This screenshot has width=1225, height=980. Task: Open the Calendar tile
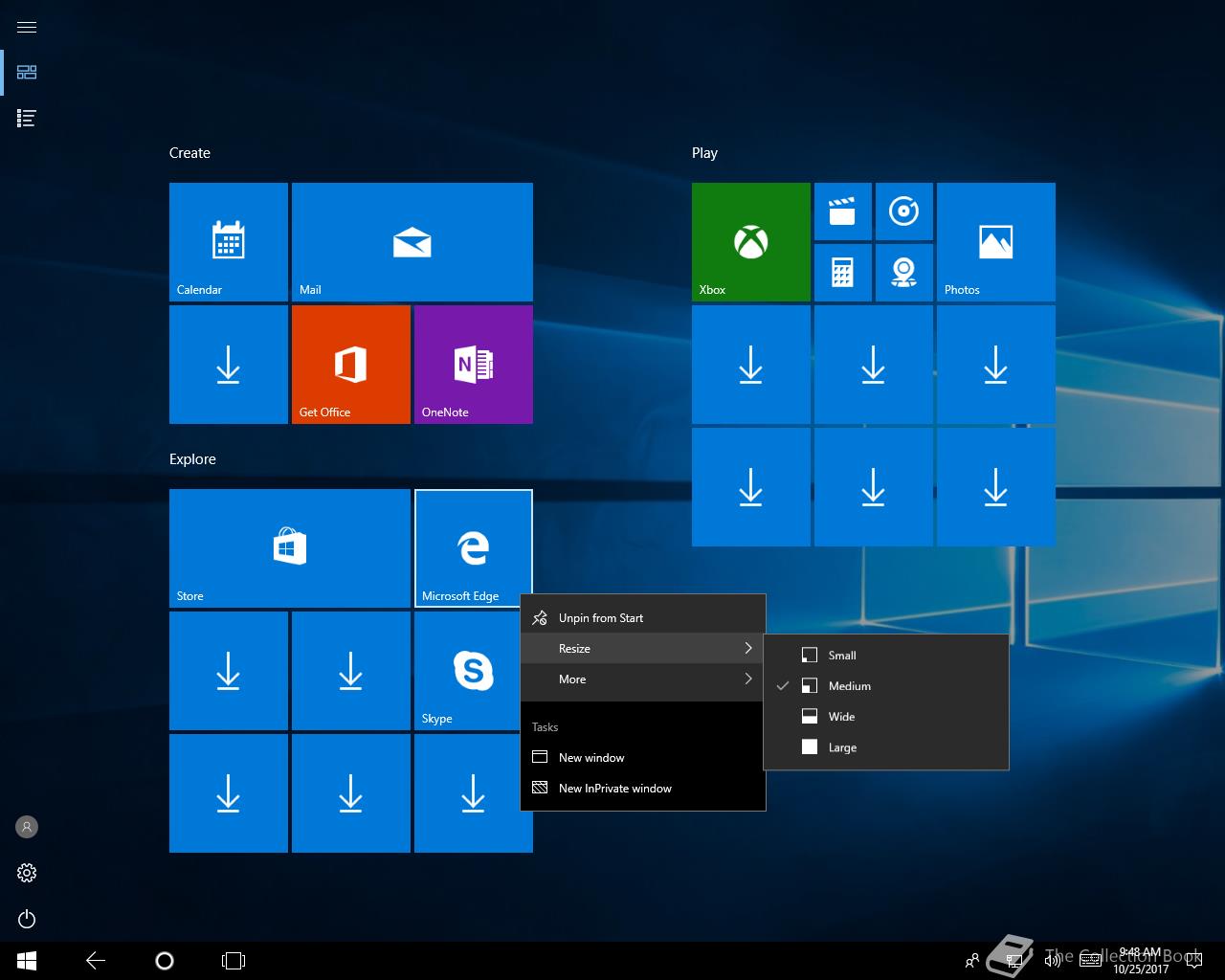click(x=229, y=242)
